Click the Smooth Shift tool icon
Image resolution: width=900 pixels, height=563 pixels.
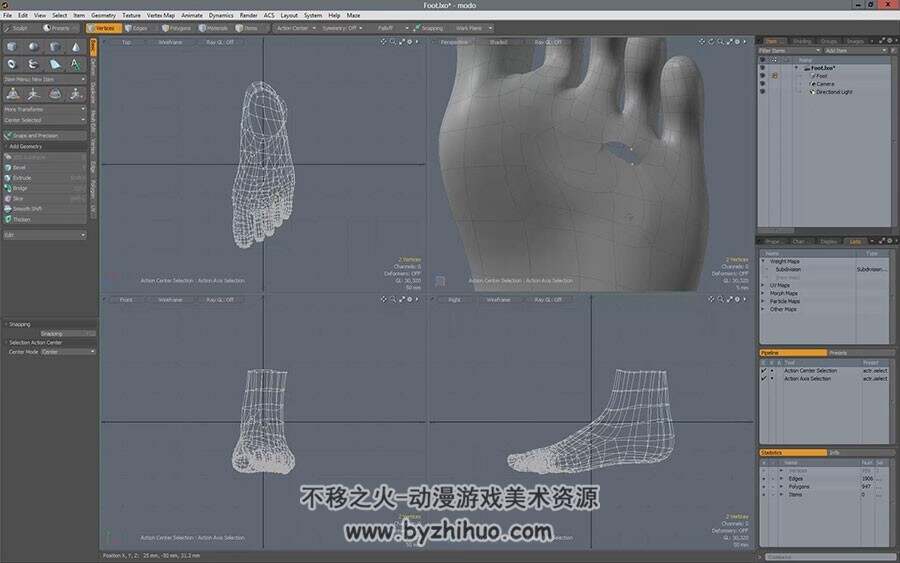(8, 209)
